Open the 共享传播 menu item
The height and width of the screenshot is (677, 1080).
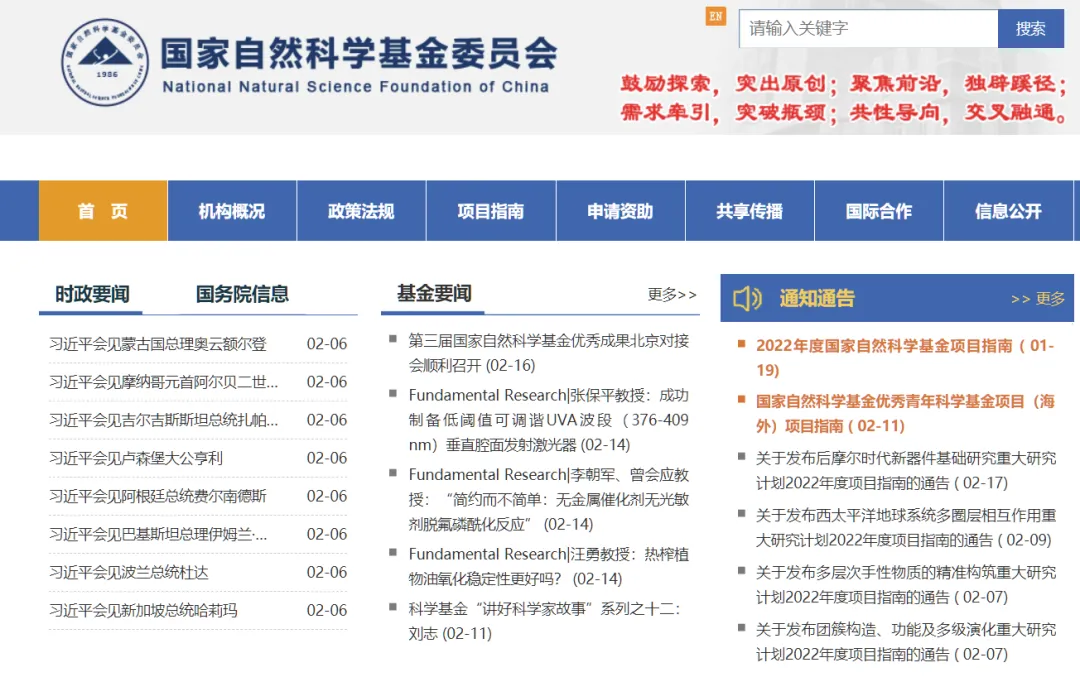point(749,211)
